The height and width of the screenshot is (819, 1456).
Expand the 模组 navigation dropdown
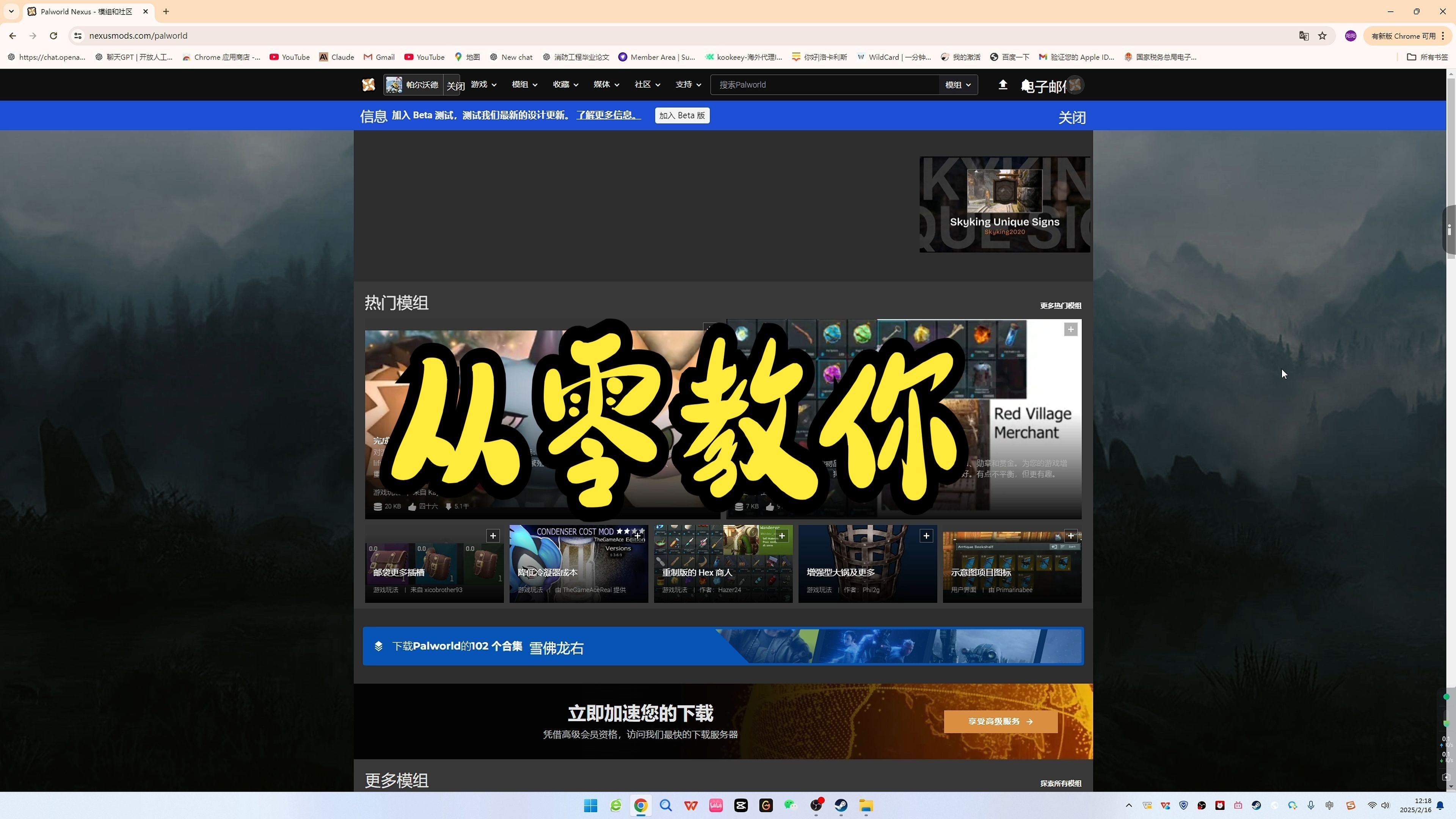524,85
